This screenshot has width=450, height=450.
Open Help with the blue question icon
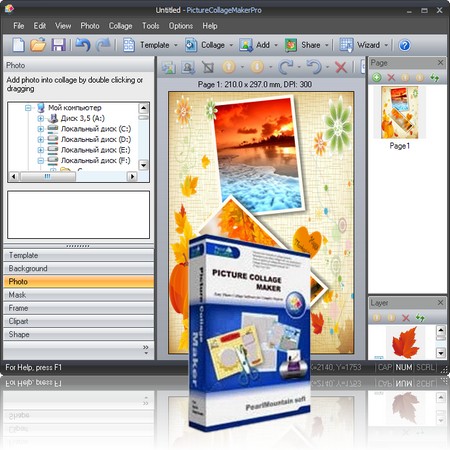coord(404,45)
